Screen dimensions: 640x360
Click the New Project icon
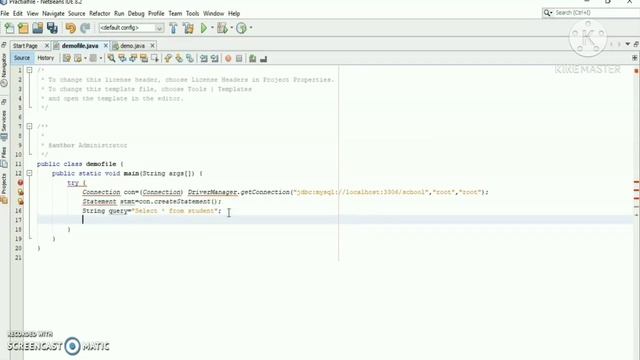pyautogui.click(x=23, y=28)
